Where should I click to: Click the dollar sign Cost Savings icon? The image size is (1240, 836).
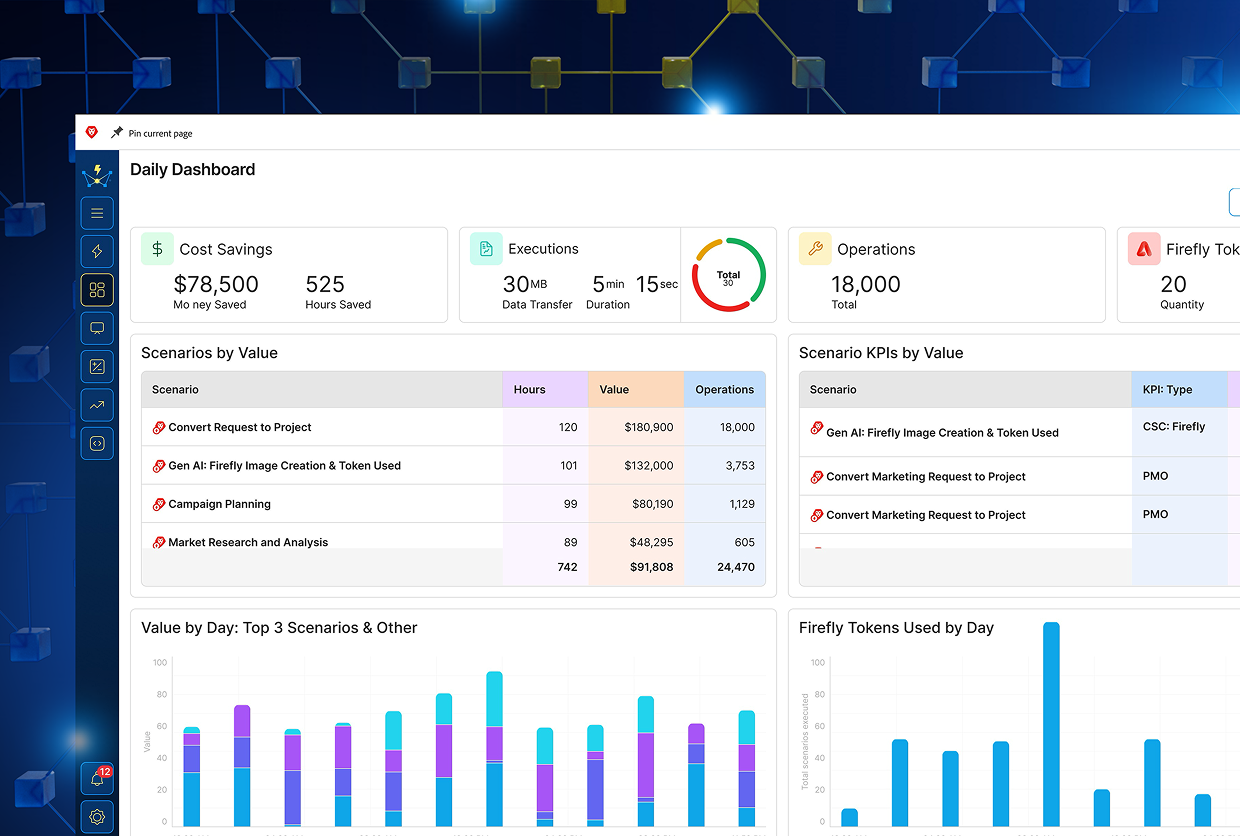coord(157,249)
